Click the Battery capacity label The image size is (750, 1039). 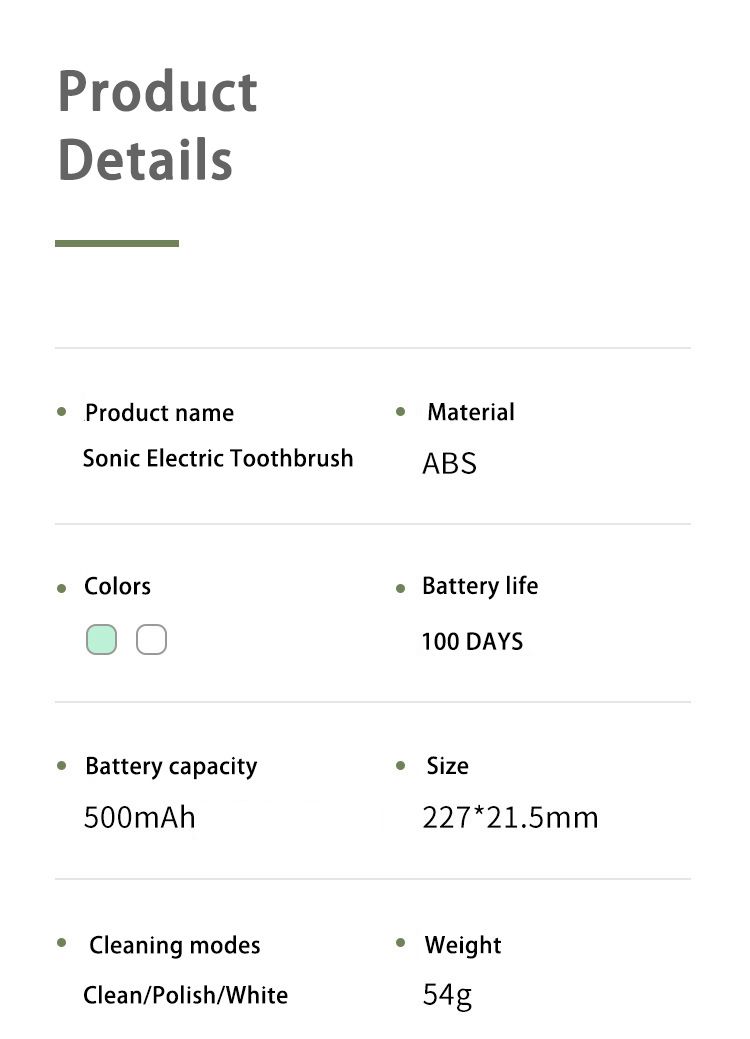171,767
